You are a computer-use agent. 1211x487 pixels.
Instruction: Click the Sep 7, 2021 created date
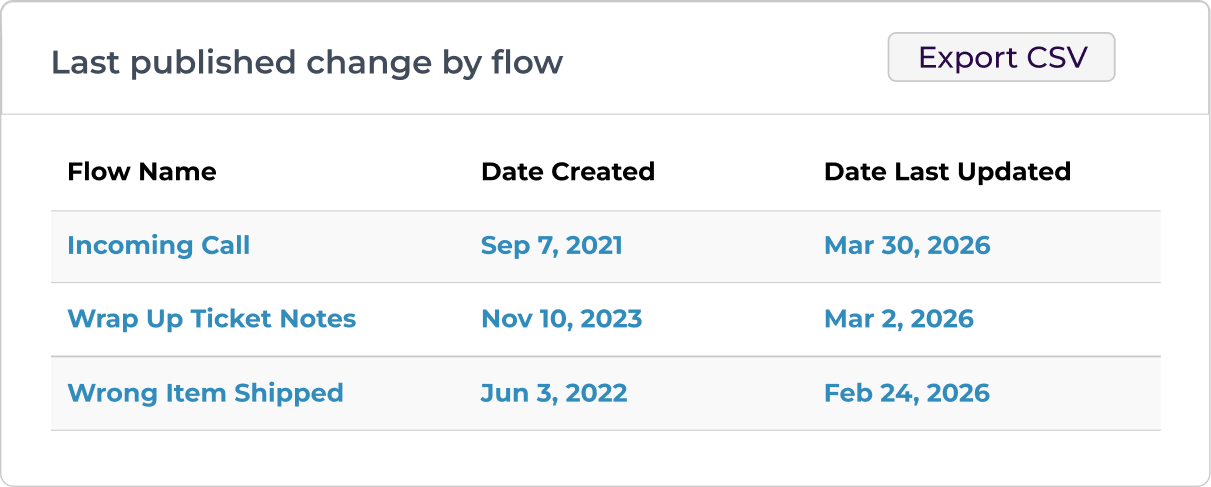point(551,246)
